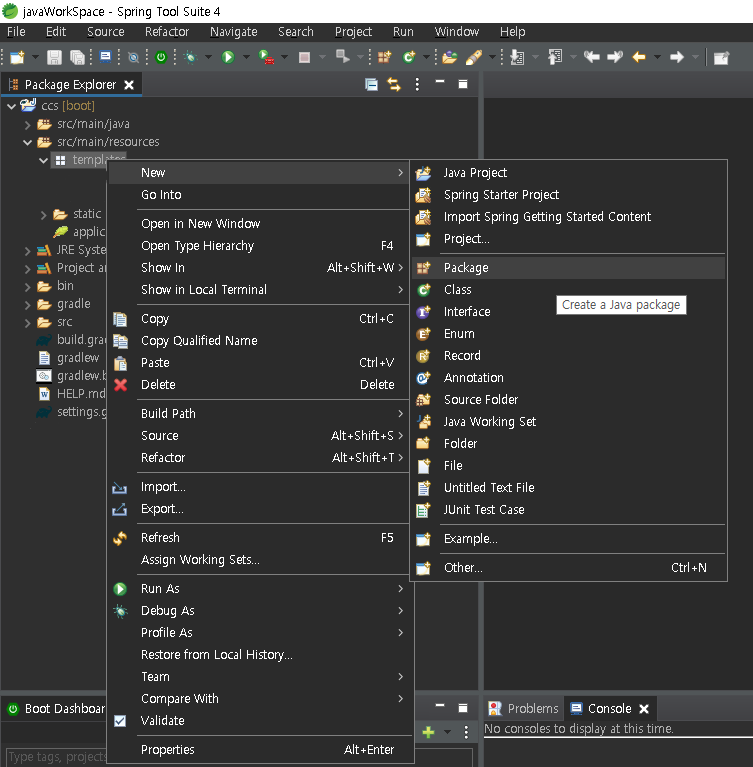Select the Console tab
This screenshot has width=753, height=767.
coord(602,708)
